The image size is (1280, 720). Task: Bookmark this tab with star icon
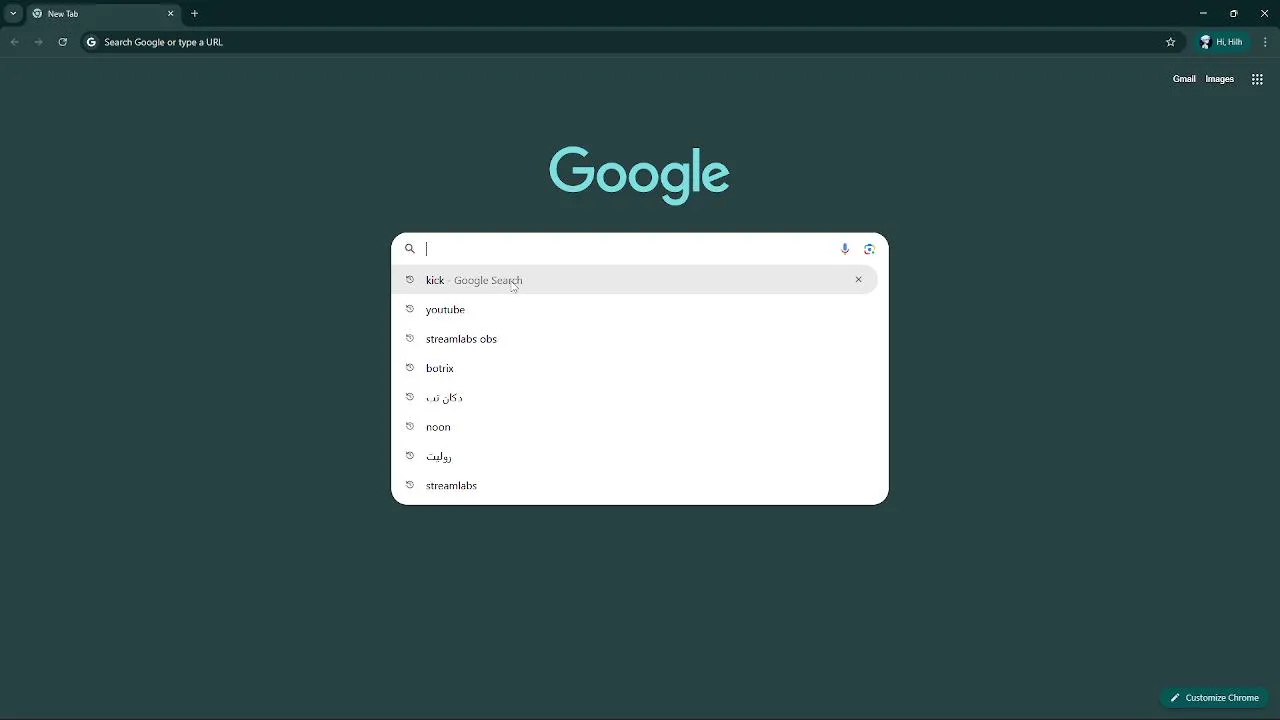(x=1170, y=42)
